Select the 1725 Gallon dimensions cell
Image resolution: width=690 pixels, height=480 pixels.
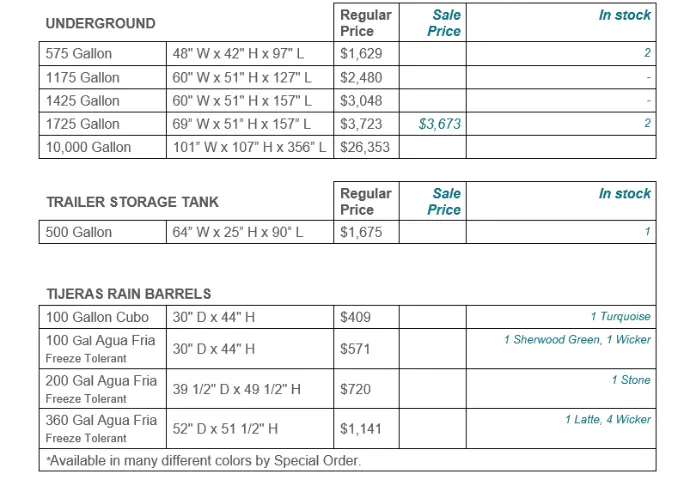[x=250, y=124]
